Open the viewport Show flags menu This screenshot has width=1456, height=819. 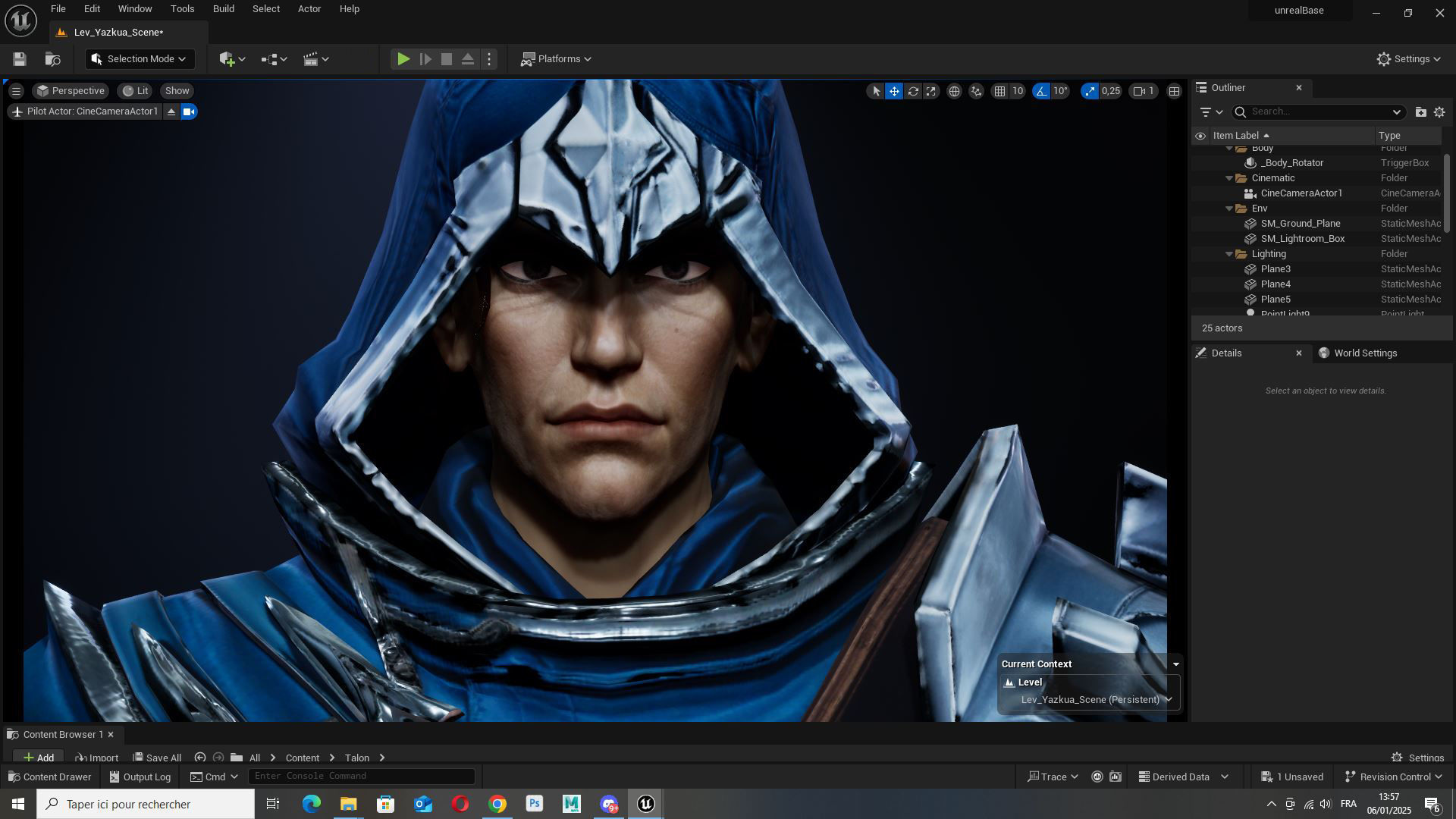pos(177,91)
